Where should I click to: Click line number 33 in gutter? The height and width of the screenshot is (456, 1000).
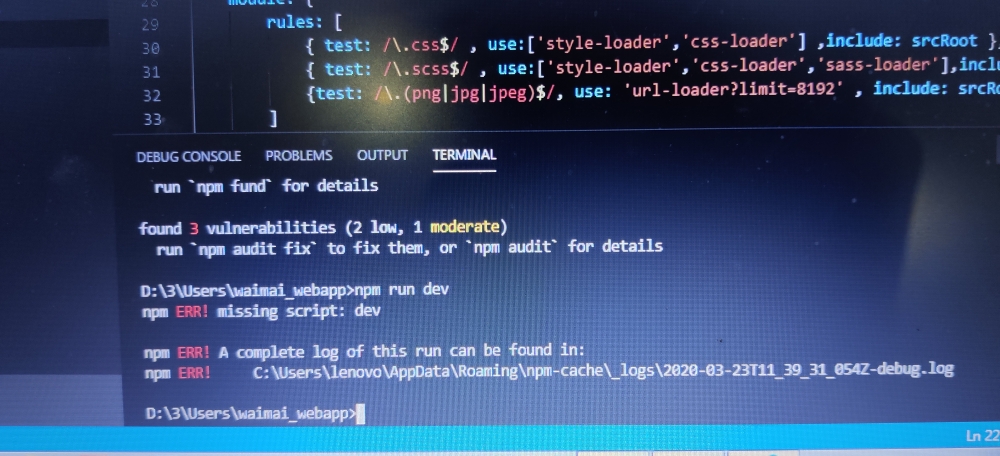point(152,119)
